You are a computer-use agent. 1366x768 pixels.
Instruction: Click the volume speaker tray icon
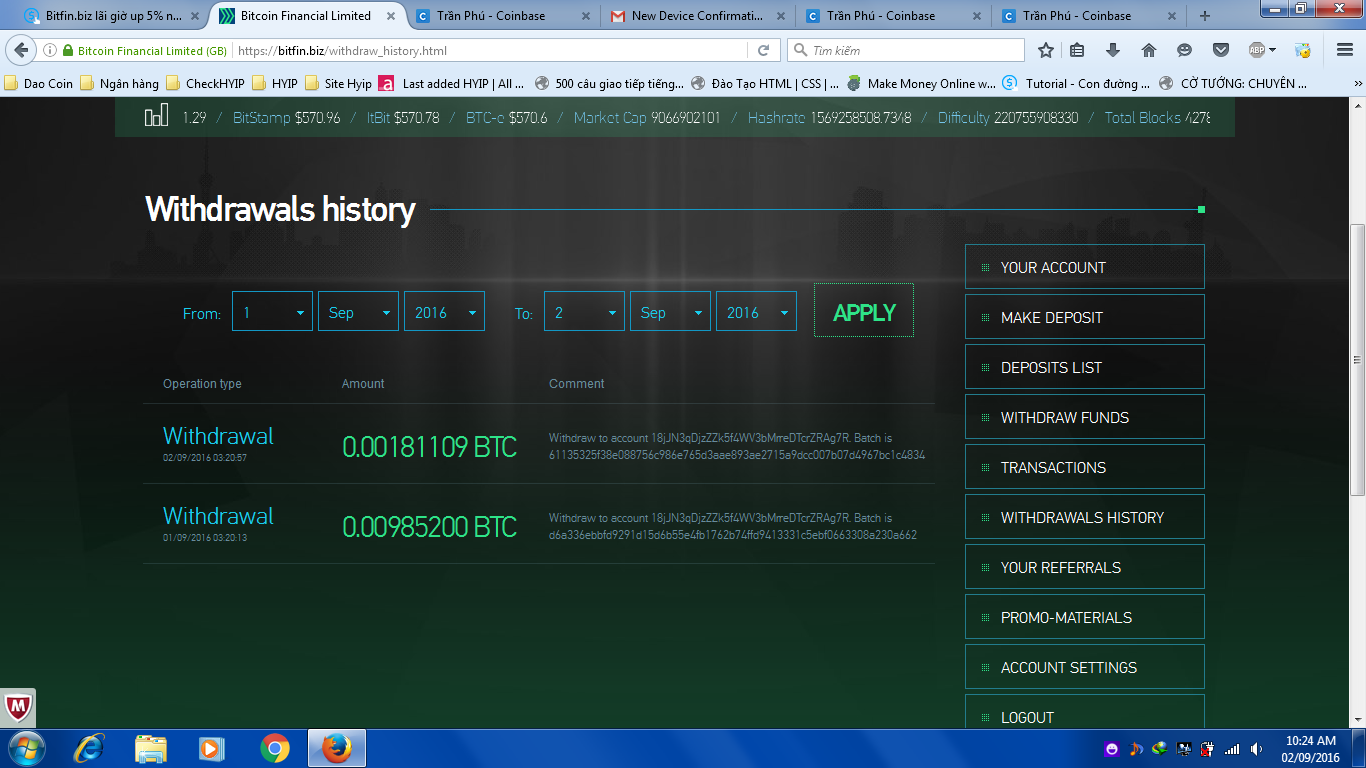[x=1257, y=748]
